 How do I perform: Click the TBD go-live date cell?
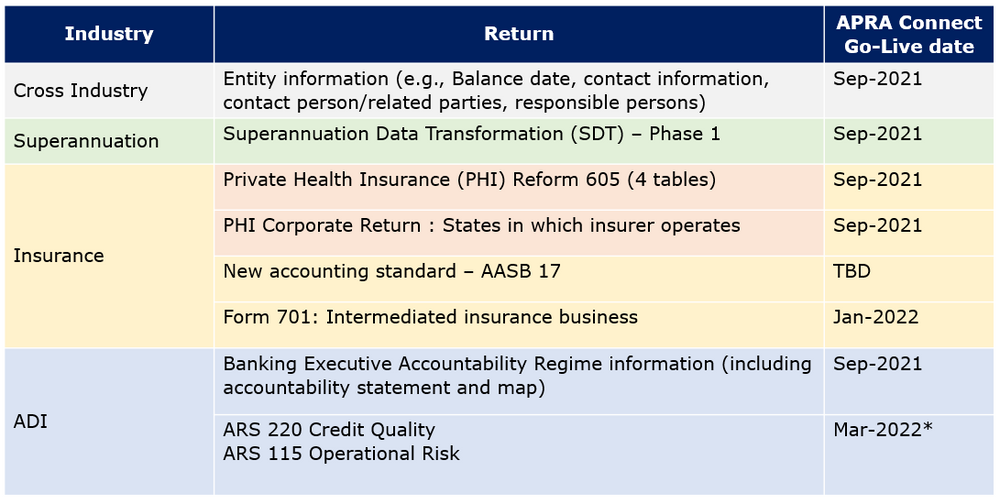[x=852, y=271]
